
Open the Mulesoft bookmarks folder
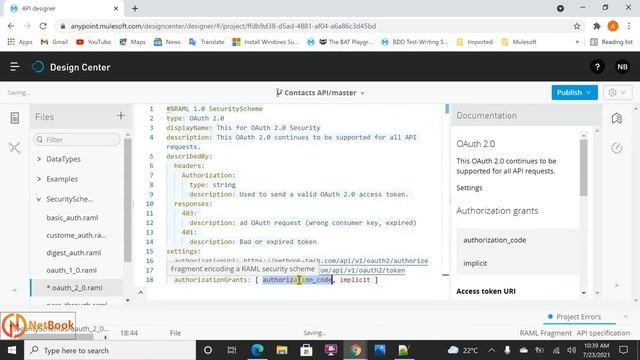(519, 42)
